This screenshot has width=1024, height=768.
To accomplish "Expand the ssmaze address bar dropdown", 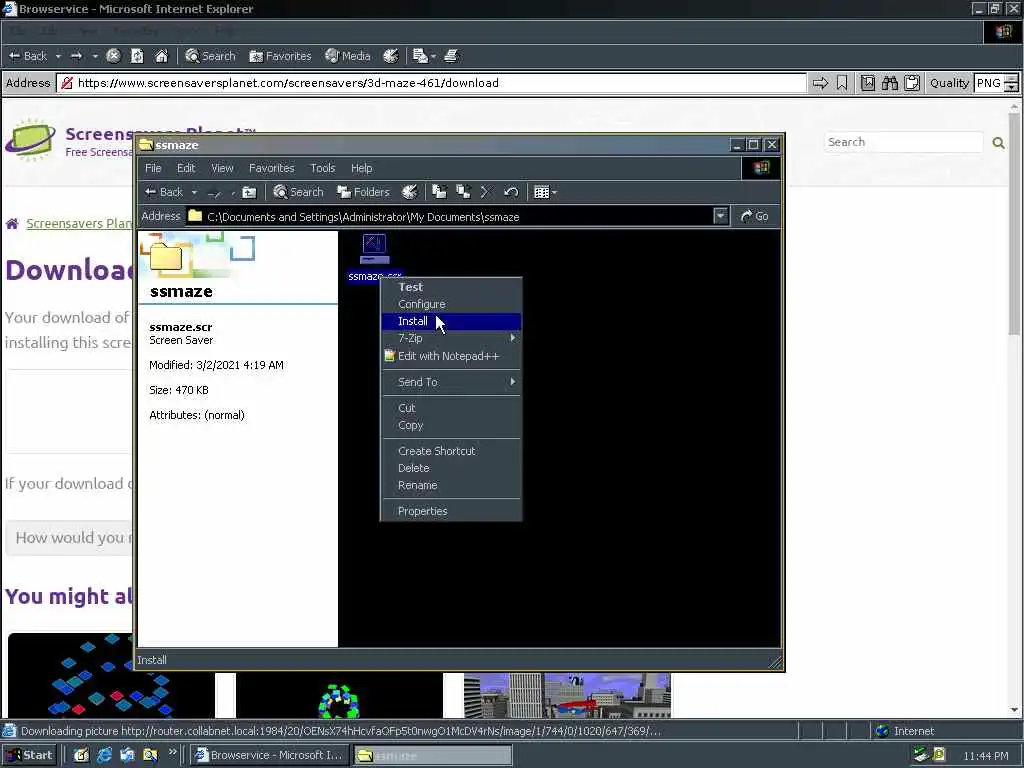I will tap(720, 216).
